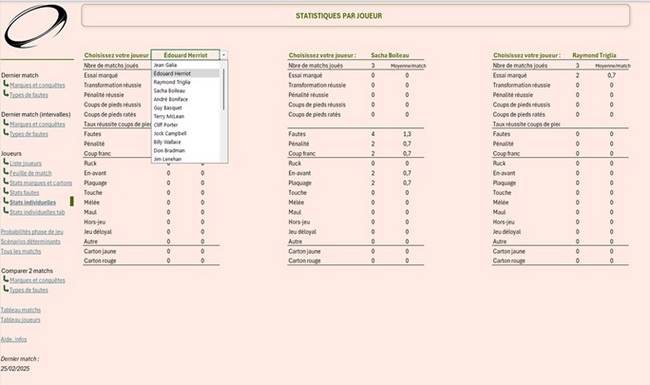Click the arrow icon beside Stats fautes
The width and height of the screenshot is (650, 385).
(6, 191)
